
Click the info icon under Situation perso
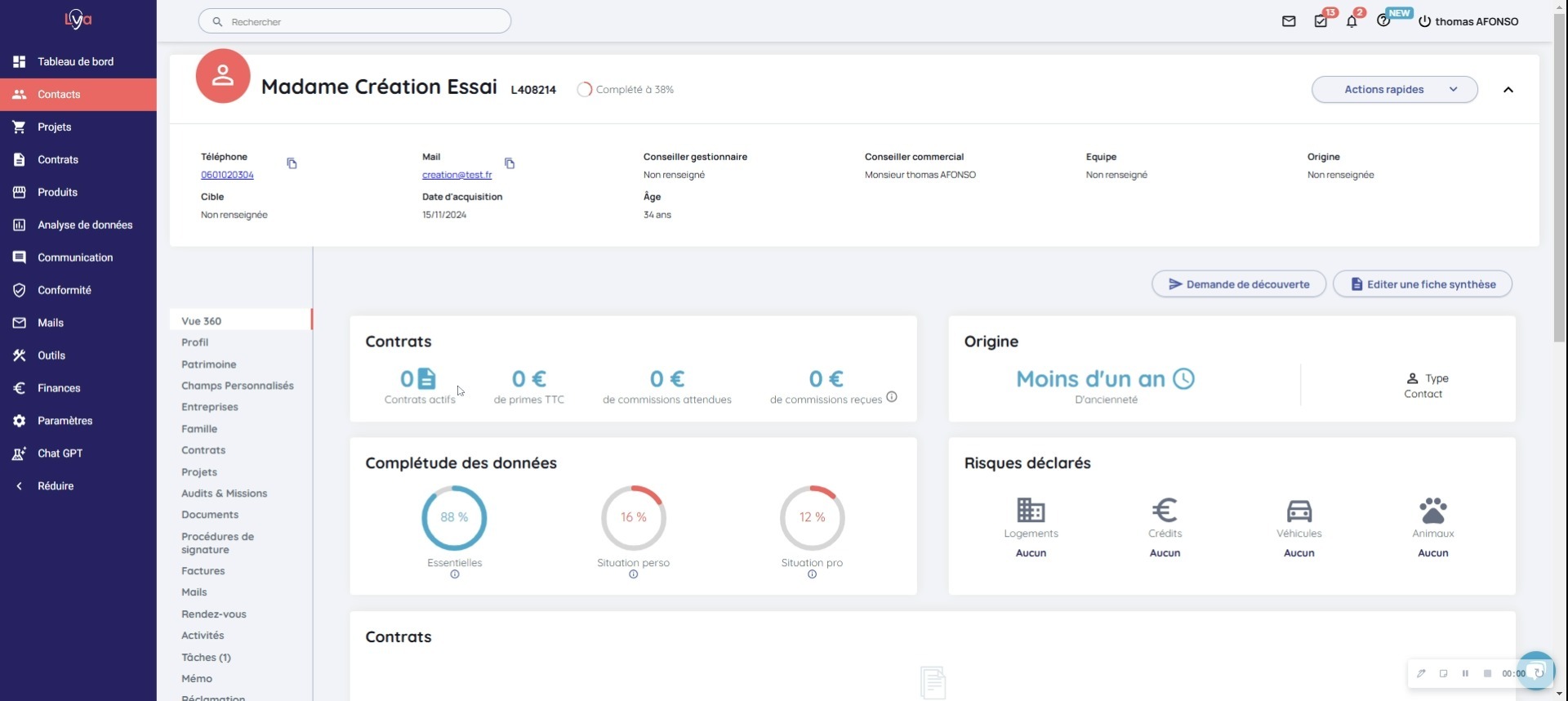pos(633,574)
